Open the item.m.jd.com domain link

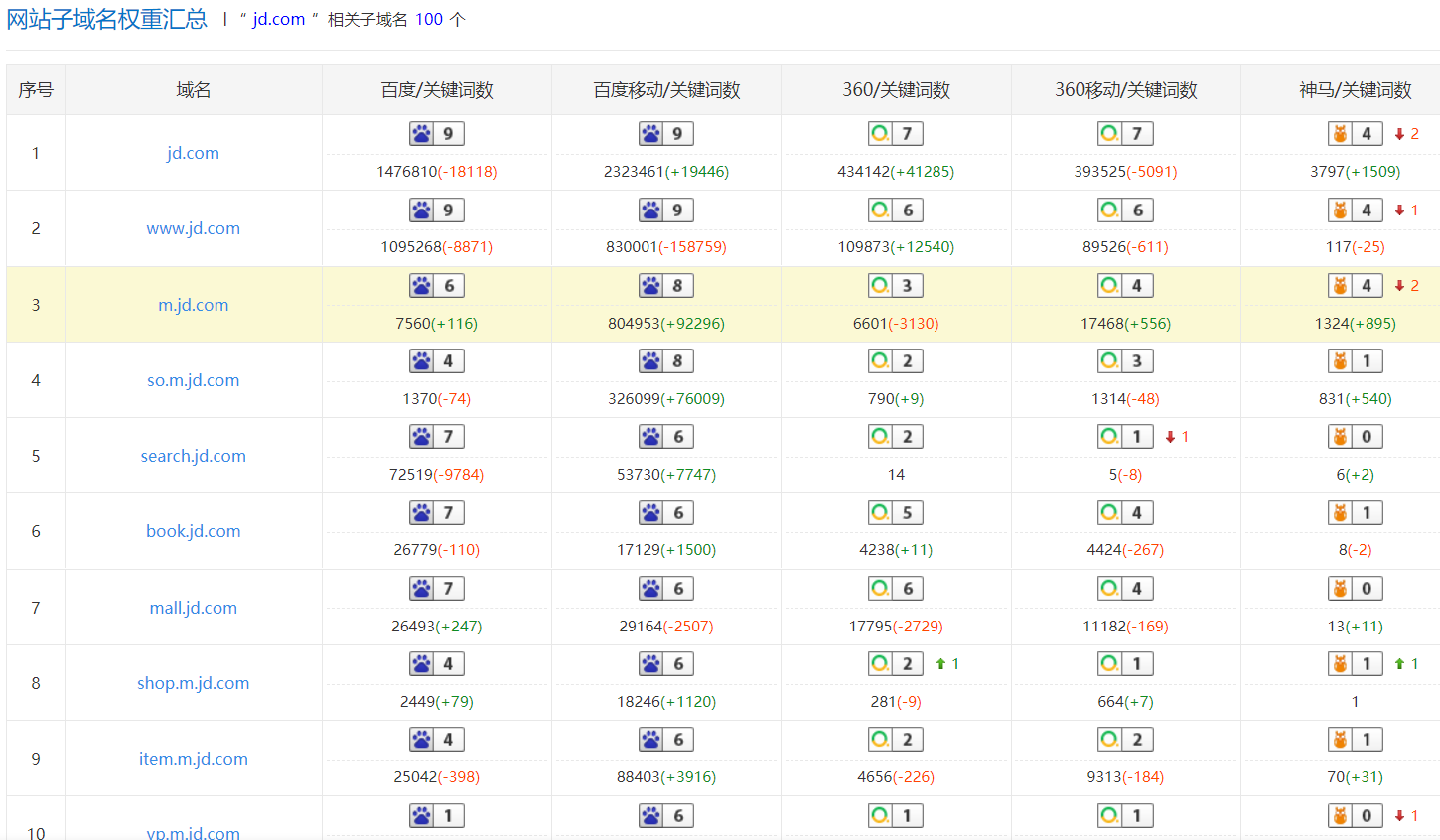[193, 759]
